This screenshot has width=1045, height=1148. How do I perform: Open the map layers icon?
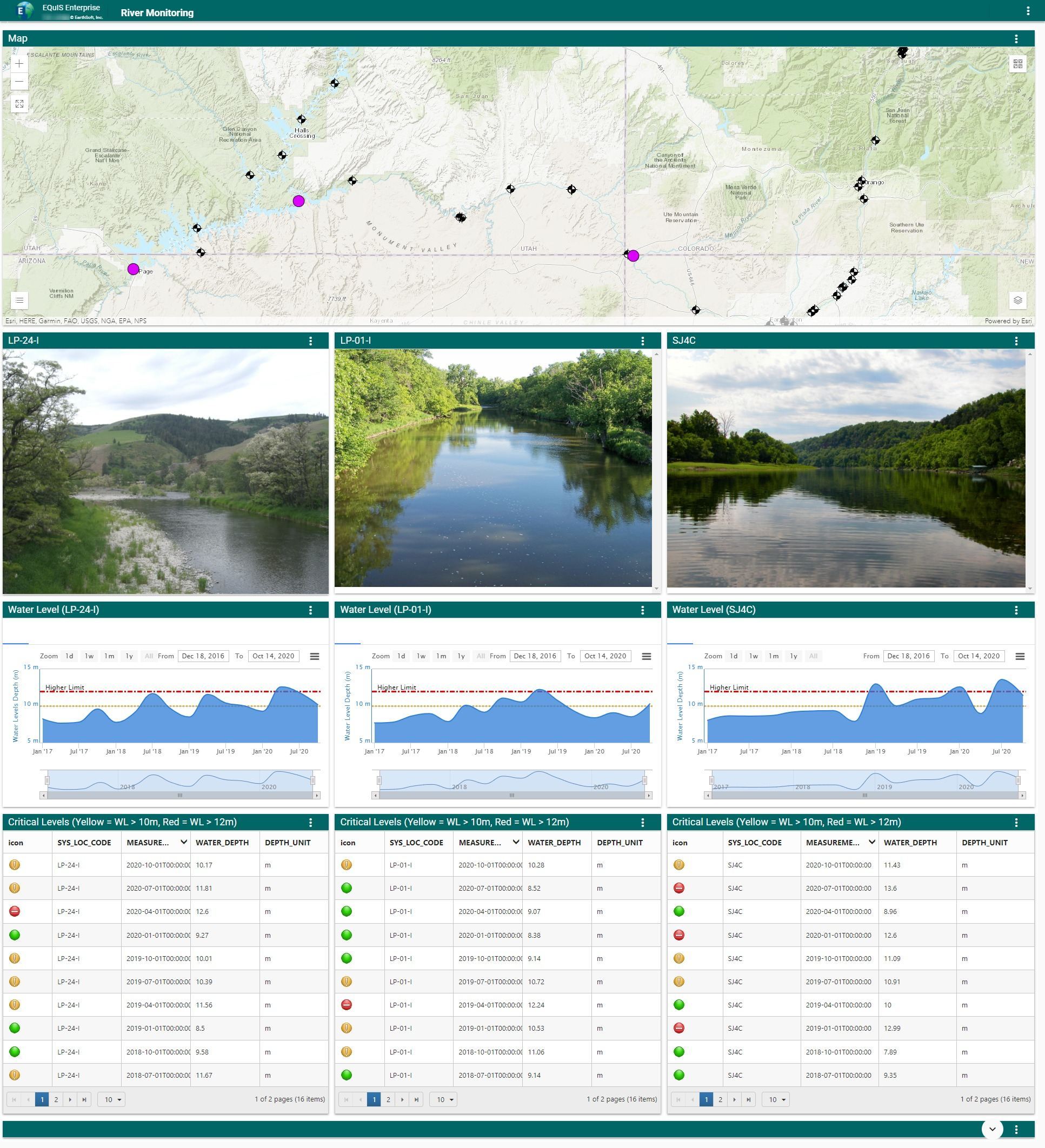pyautogui.click(x=1017, y=300)
